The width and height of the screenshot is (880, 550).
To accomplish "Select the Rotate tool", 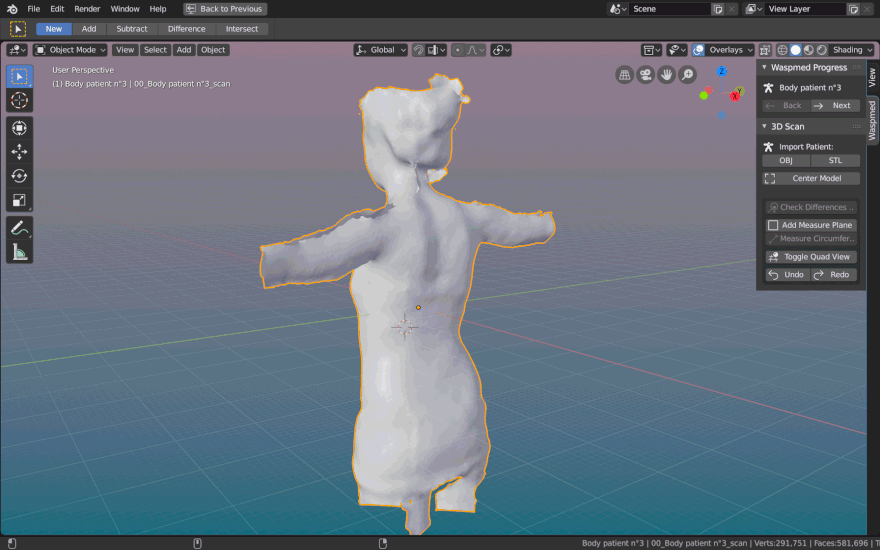I will click(x=19, y=176).
